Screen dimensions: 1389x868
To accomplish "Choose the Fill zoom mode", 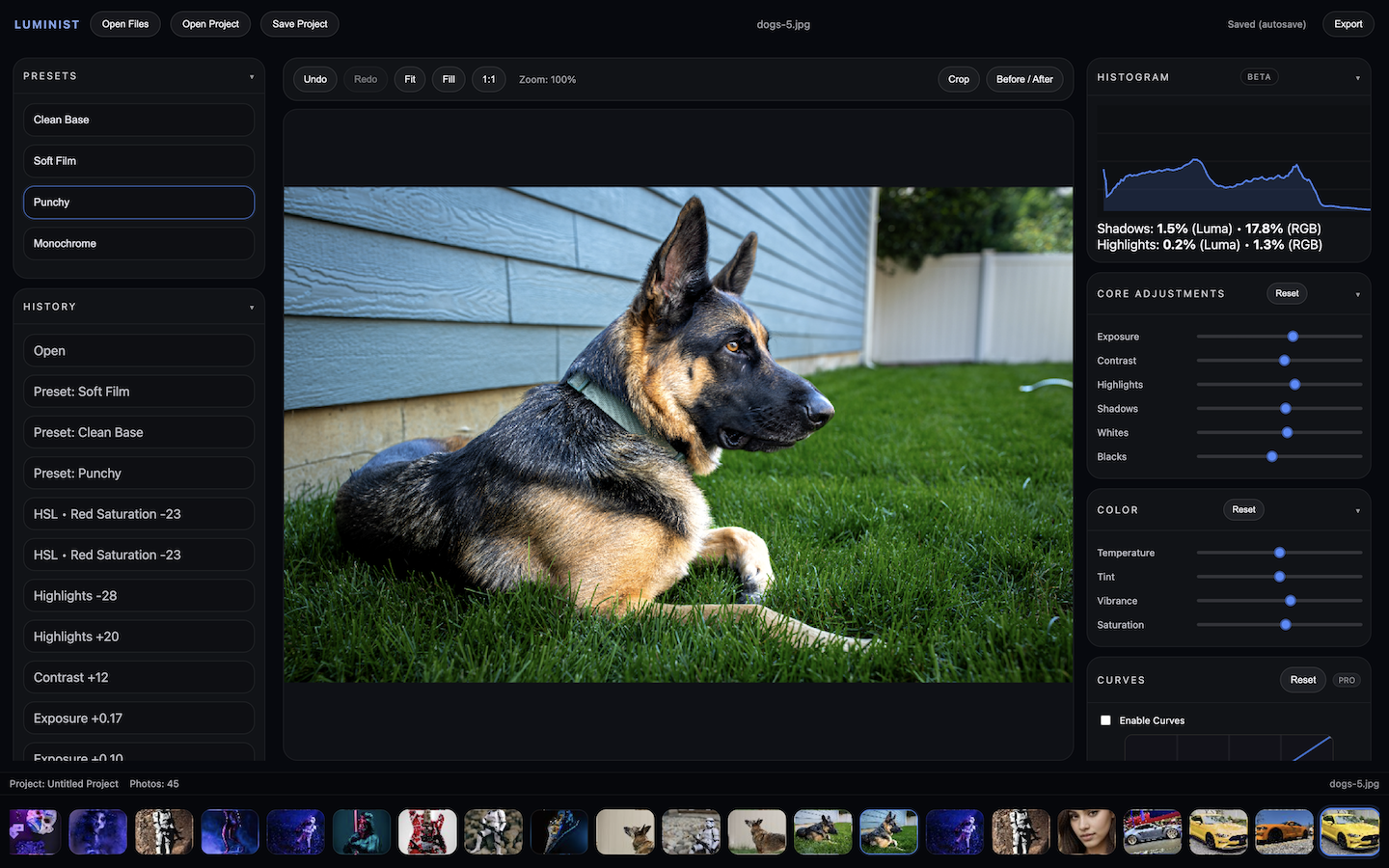I will tap(449, 79).
